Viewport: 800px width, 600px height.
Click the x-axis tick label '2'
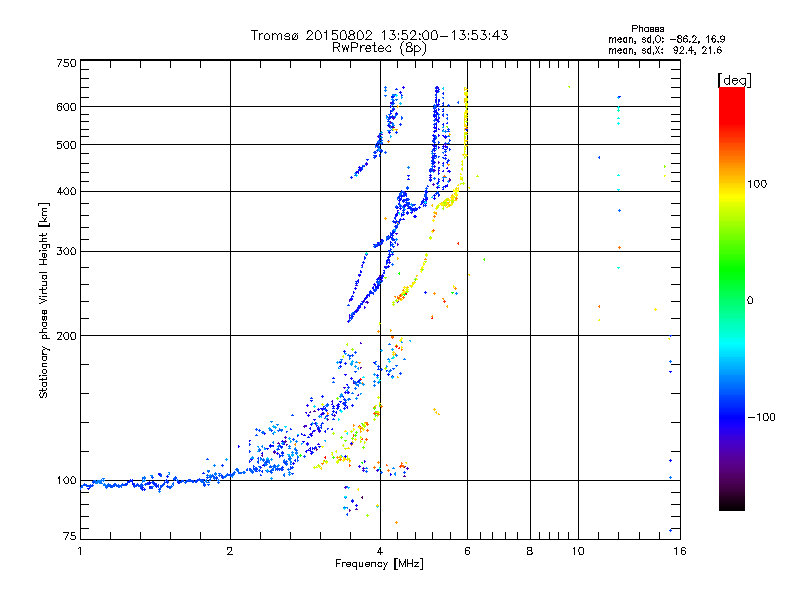coord(230,551)
